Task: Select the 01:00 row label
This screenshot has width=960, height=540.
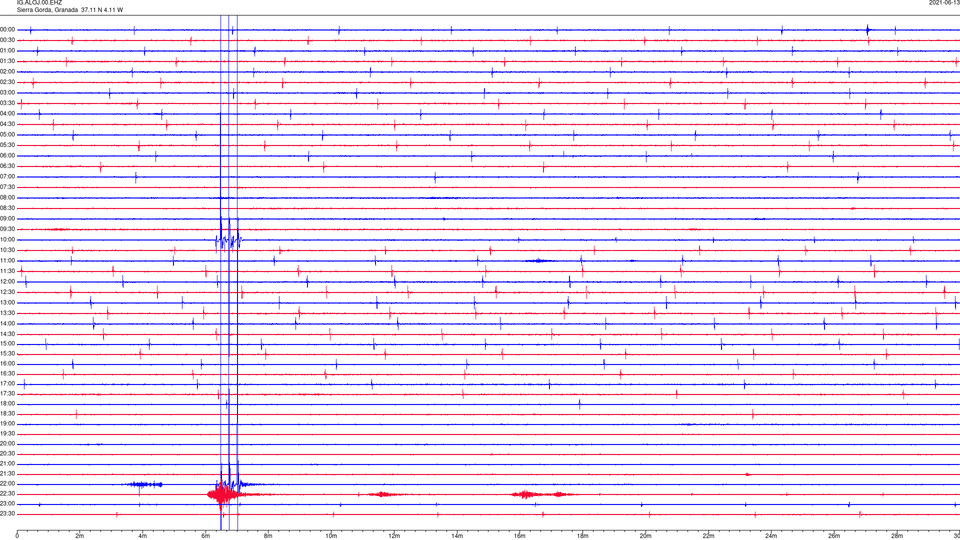Action: tap(8, 51)
